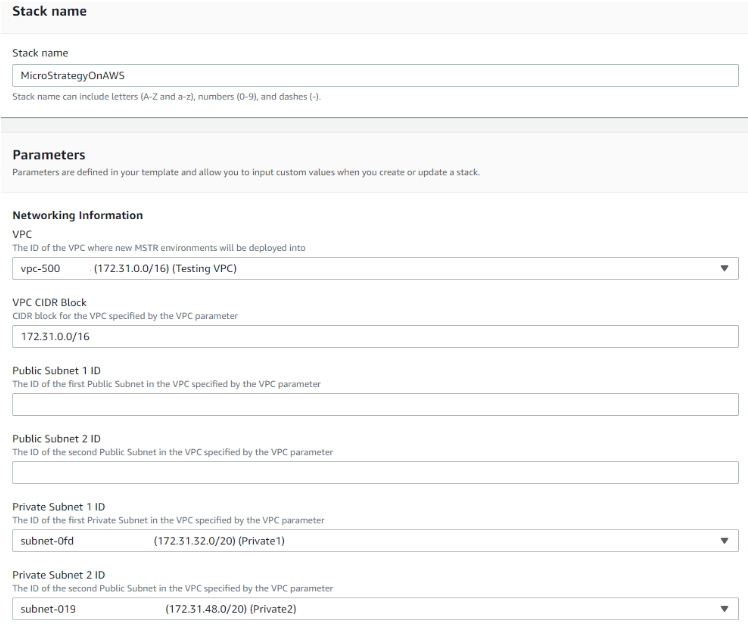Click the 'Parameters are defined in your template' description
This screenshot has width=748, height=635.
(x=246, y=172)
